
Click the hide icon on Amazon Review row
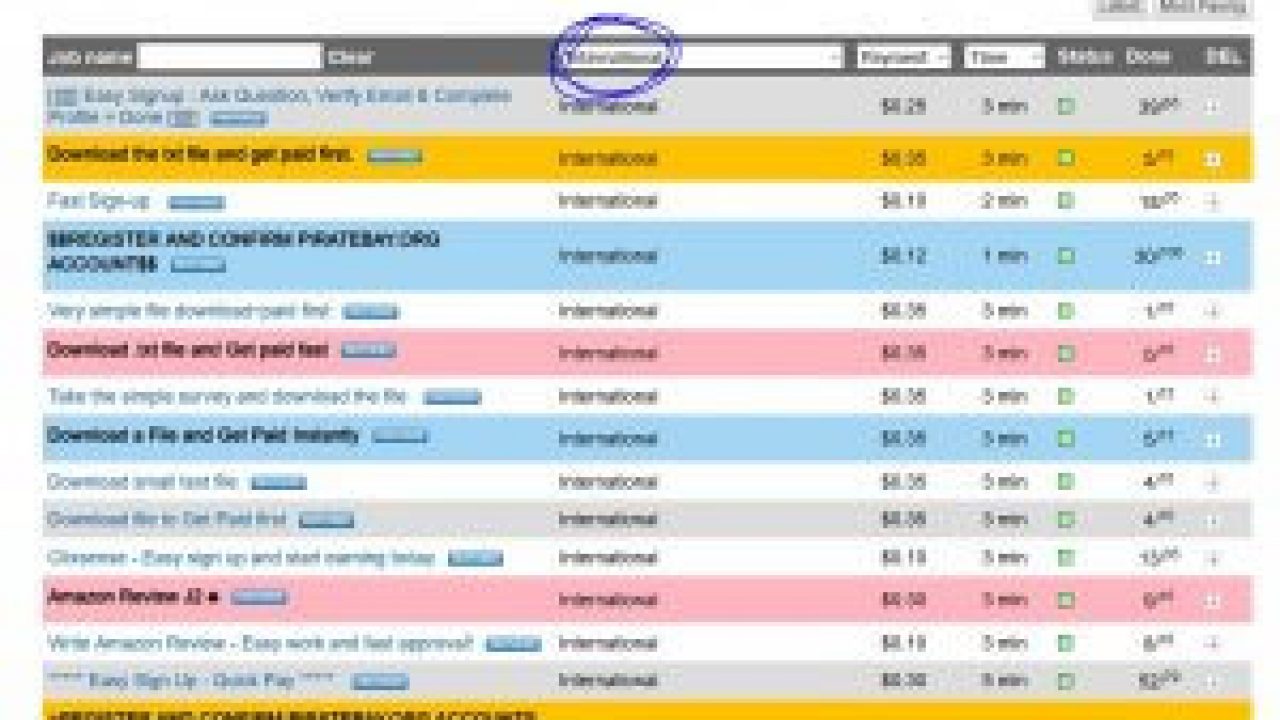click(x=1213, y=601)
